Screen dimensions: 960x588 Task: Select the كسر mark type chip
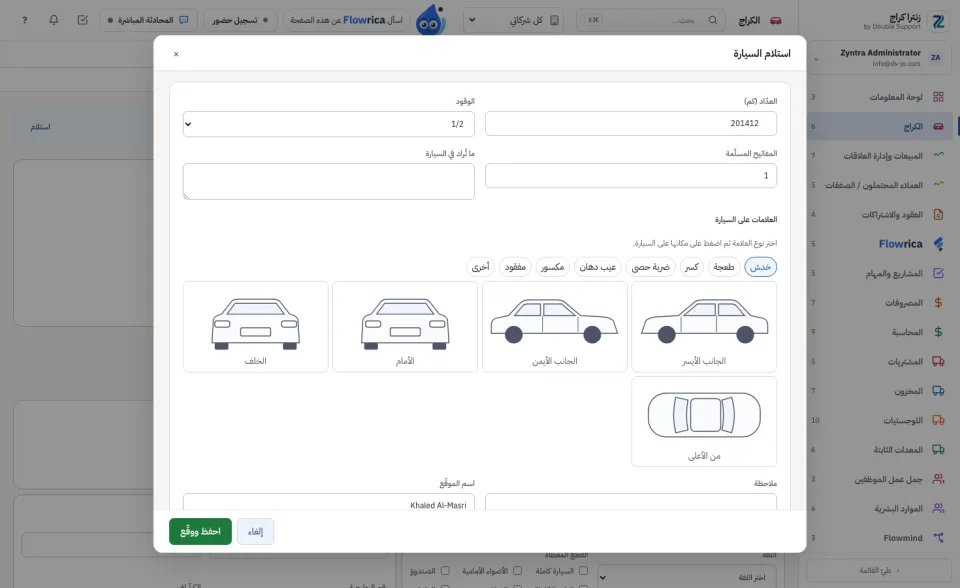(x=692, y=267)
